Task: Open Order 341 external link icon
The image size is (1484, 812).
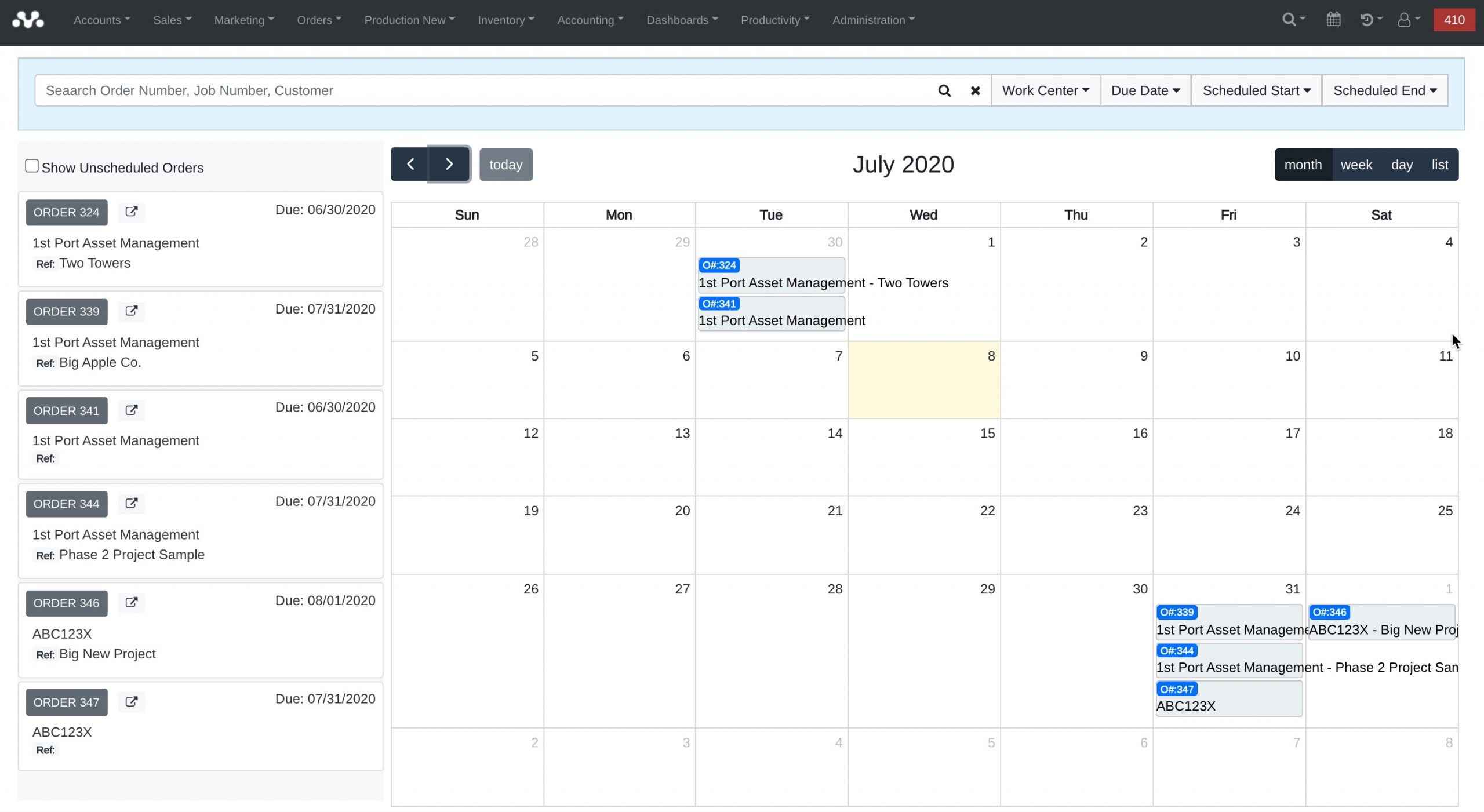Action: [x=132, y=410]
